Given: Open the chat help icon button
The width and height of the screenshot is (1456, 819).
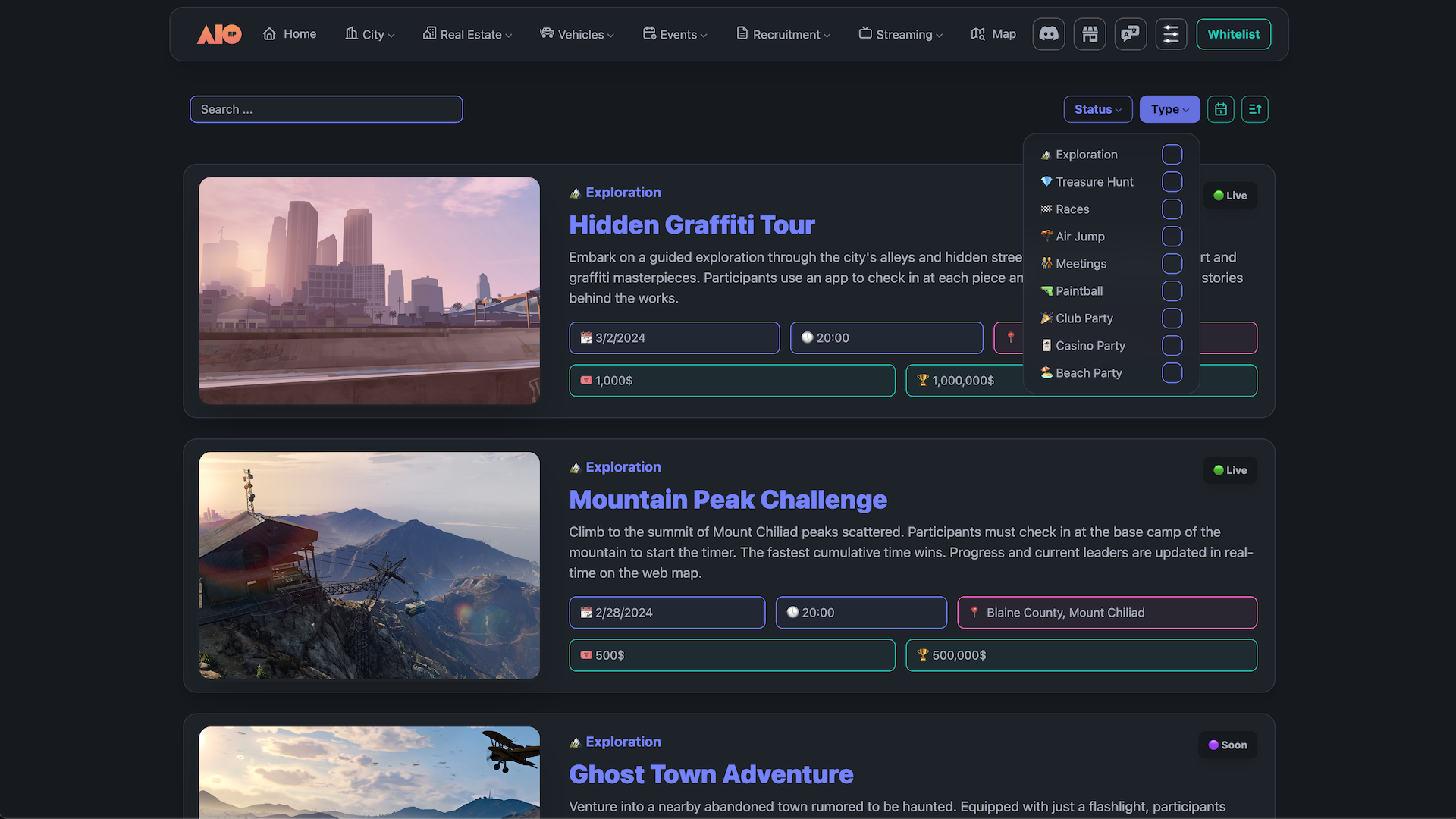Looking at the screenshot, I should [1131, 34].
